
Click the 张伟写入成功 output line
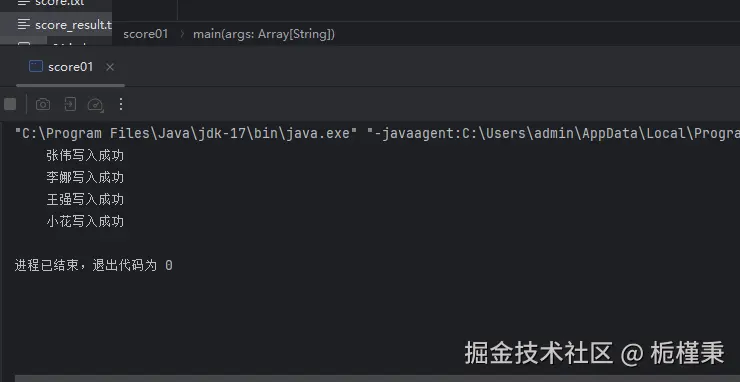point(85,155)
